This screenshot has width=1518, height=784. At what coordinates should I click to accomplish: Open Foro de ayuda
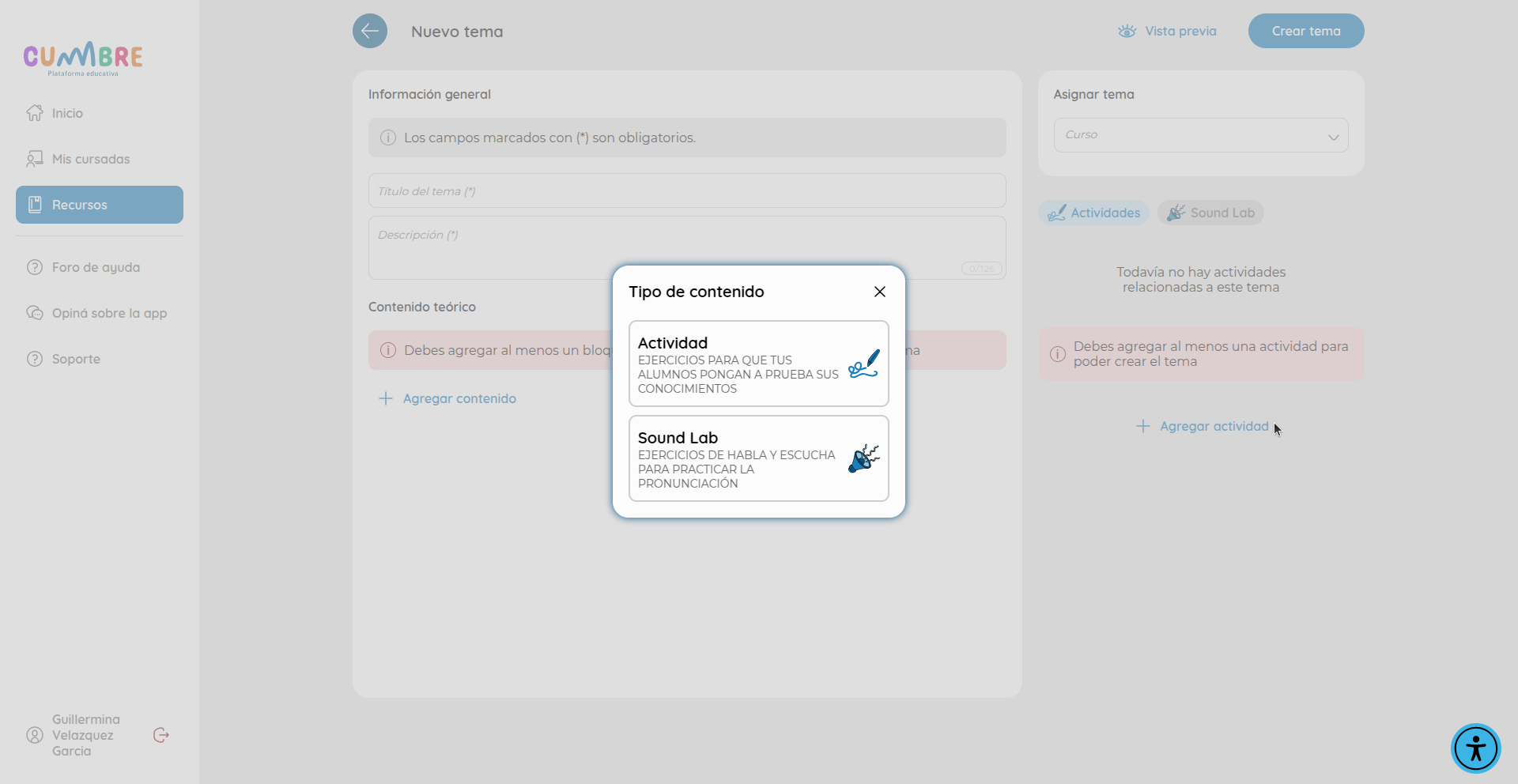click(x=100, y=267)
